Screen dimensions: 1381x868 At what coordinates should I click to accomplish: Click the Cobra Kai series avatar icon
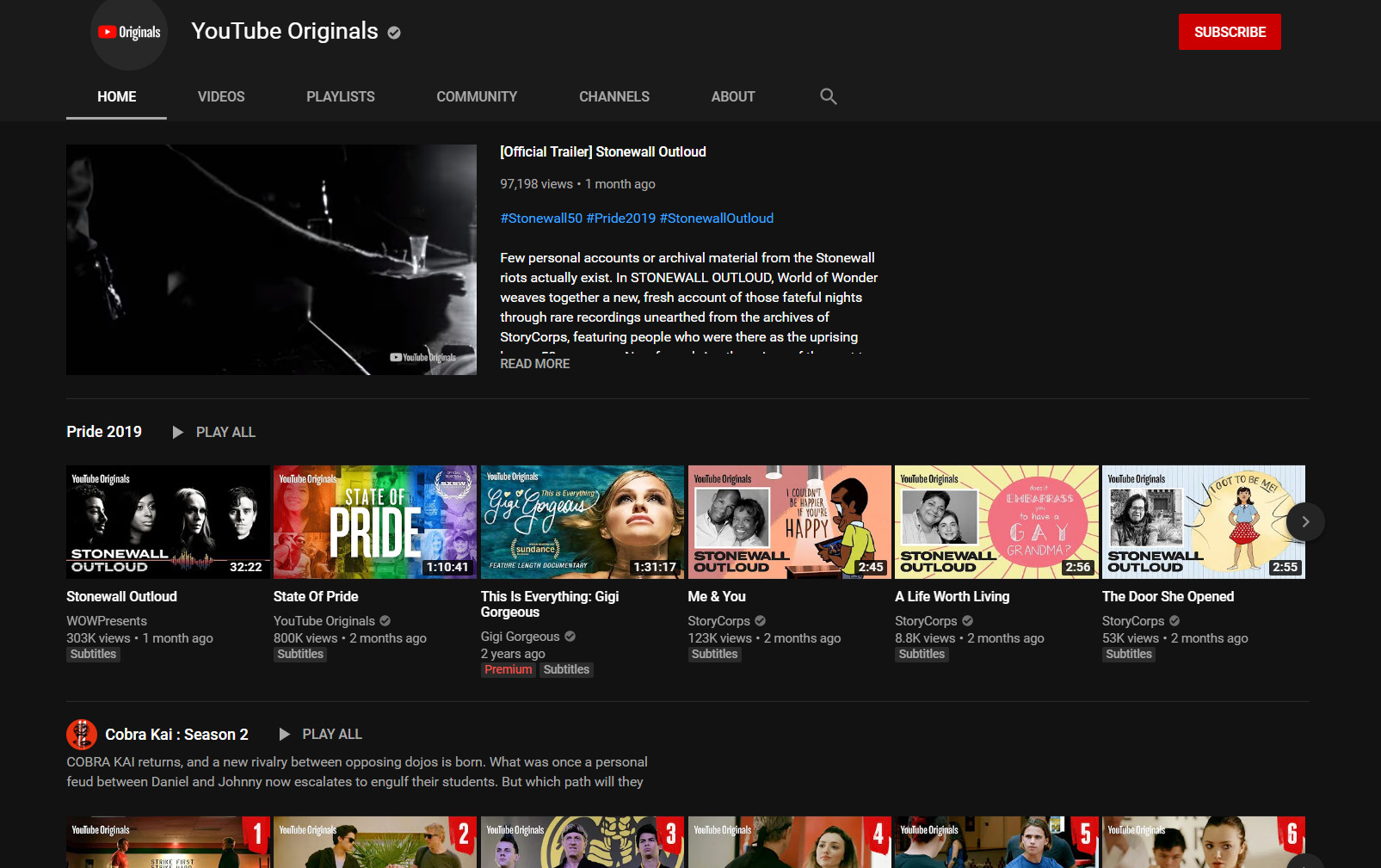click(81, 735)
